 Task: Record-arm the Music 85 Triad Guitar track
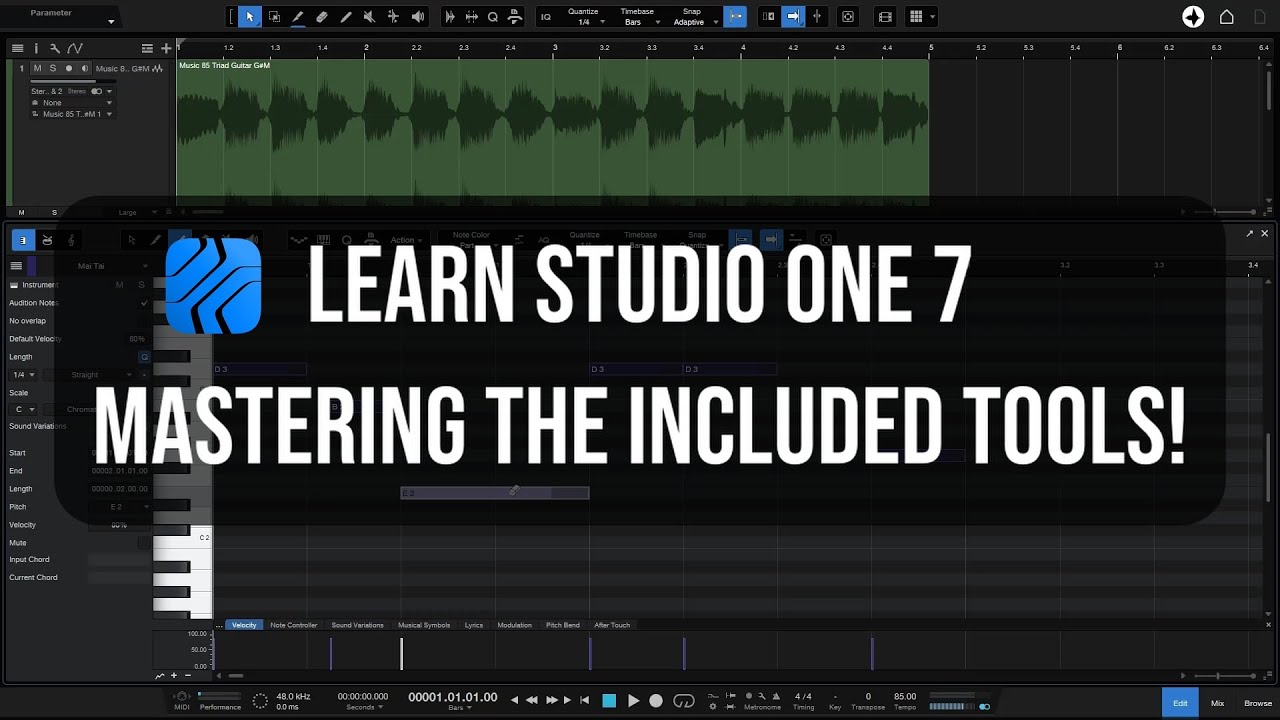pyautogui.click(x=68, y=68)
